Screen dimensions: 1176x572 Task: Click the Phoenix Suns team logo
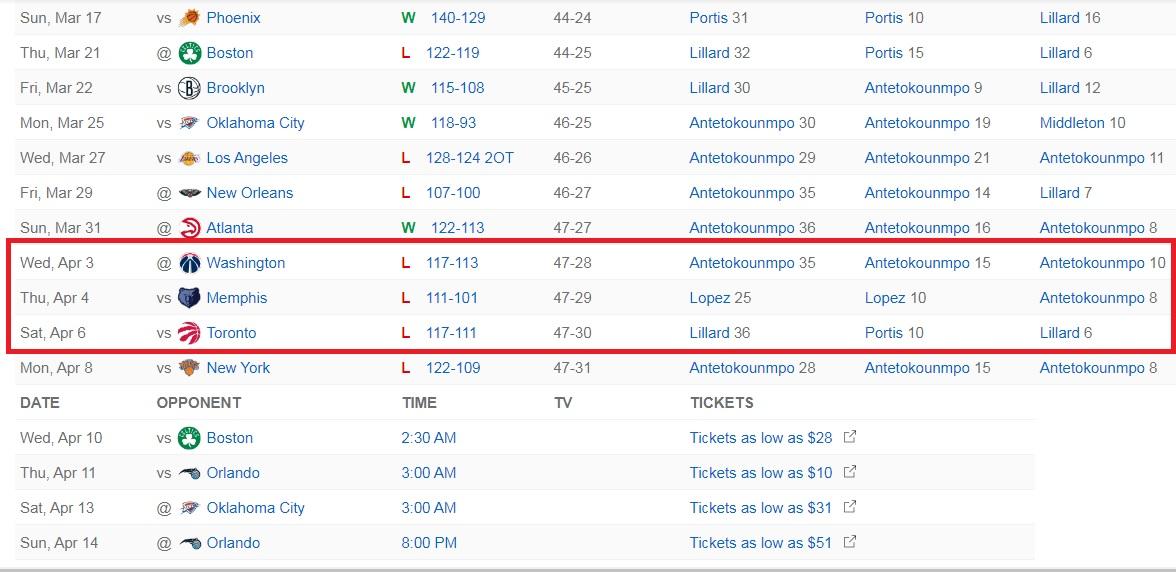[189, 18]
